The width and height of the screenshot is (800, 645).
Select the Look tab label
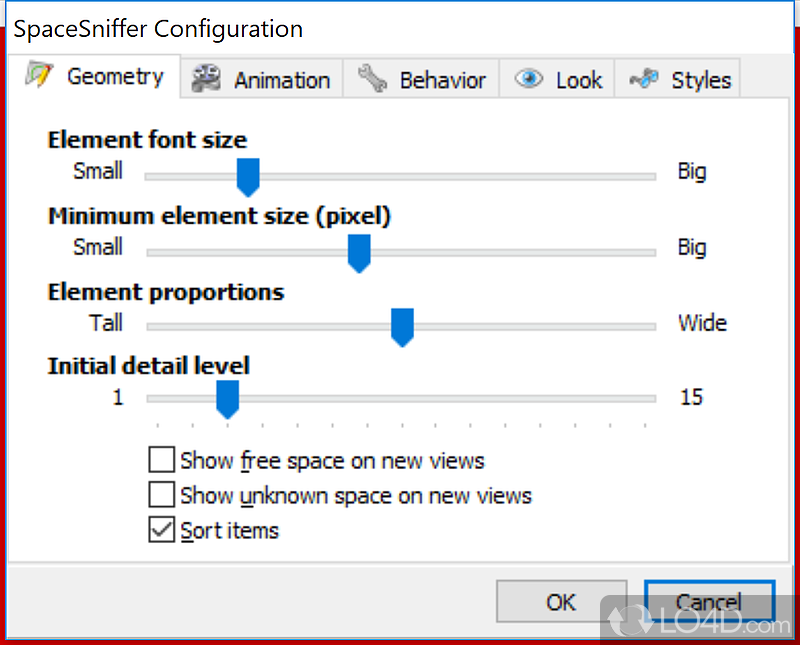point(579,81)
